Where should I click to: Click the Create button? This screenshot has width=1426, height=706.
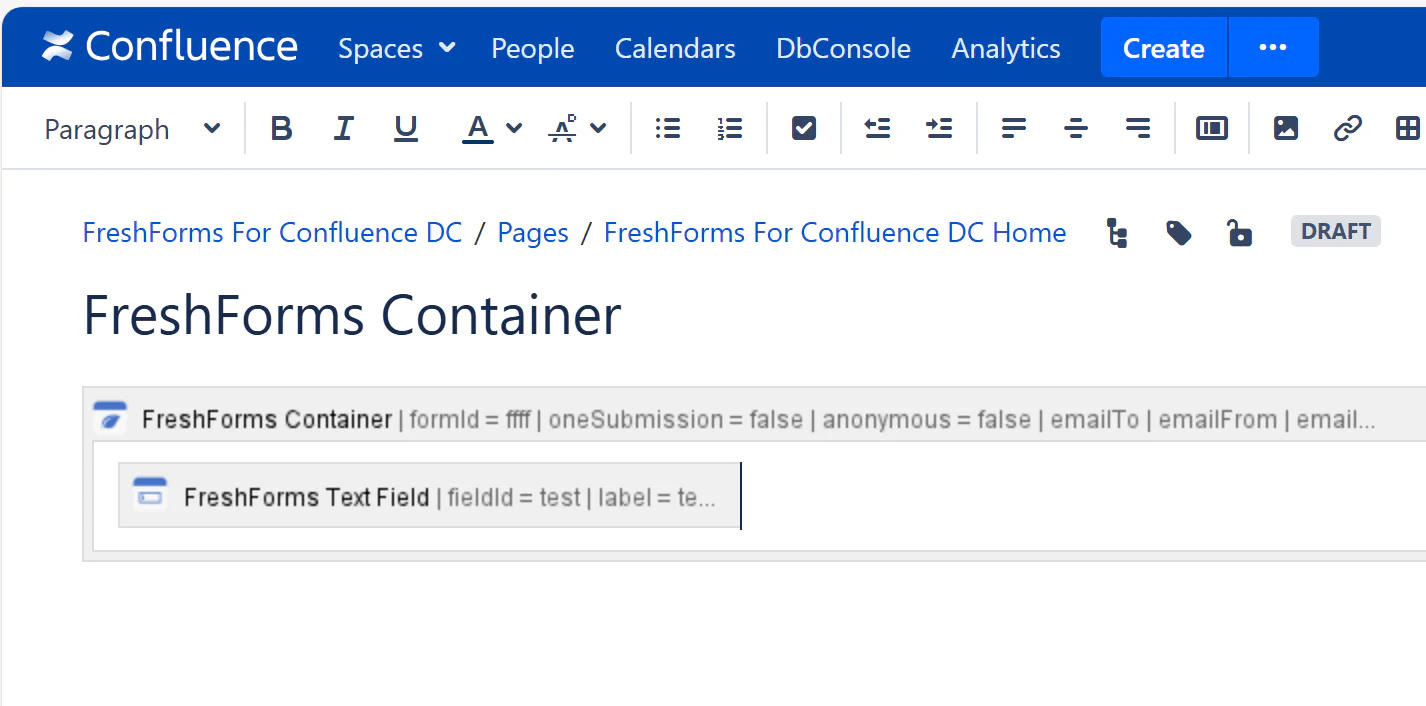(x=1163, y=48)
